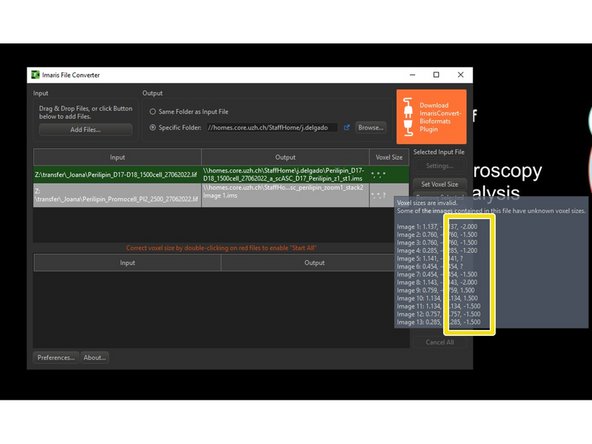Click output path ending scASC_D17_Perilipin_z1_st1.ims
The image size is (592, 444).
point(285,174)
